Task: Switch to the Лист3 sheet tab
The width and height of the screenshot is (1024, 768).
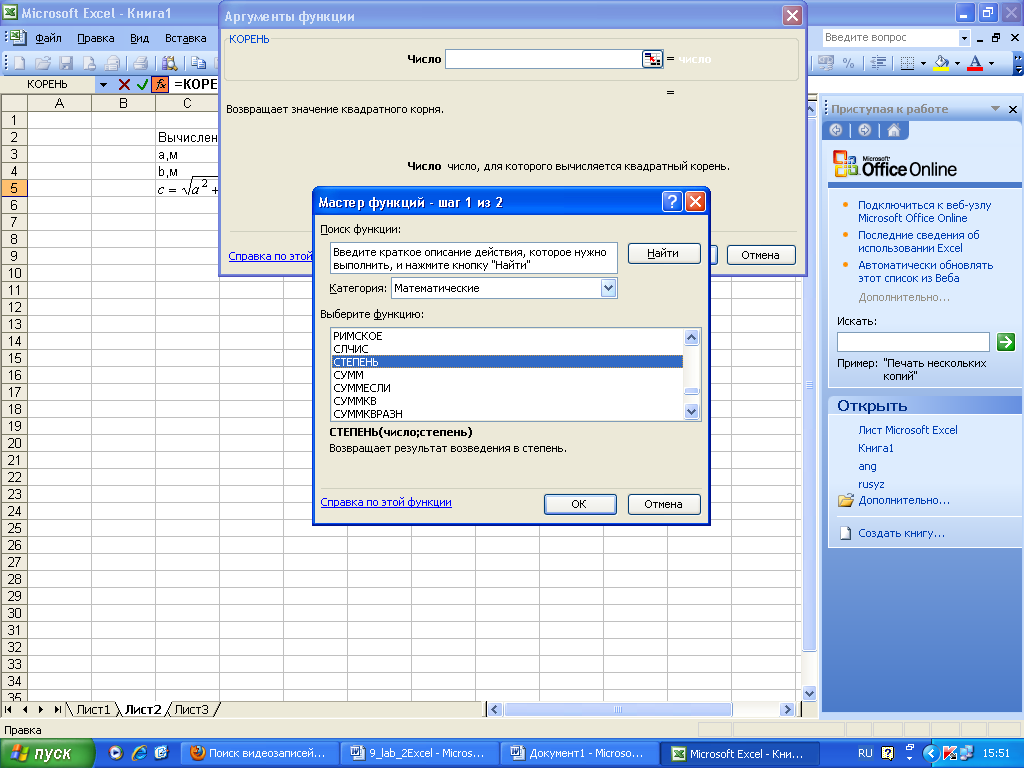Action: (191, 709)
